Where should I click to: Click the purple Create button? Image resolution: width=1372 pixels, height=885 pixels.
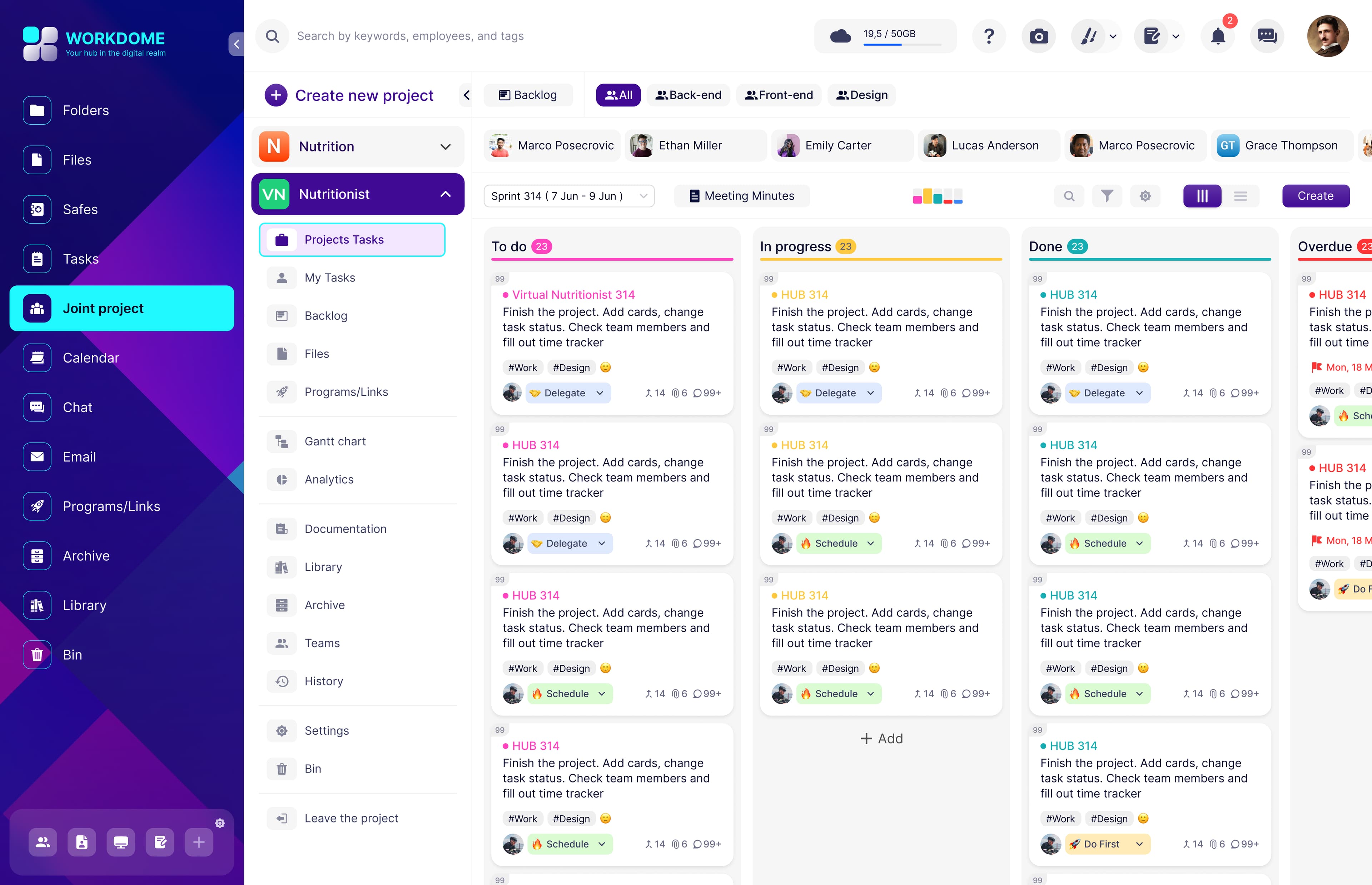(x=1315, y=196)
